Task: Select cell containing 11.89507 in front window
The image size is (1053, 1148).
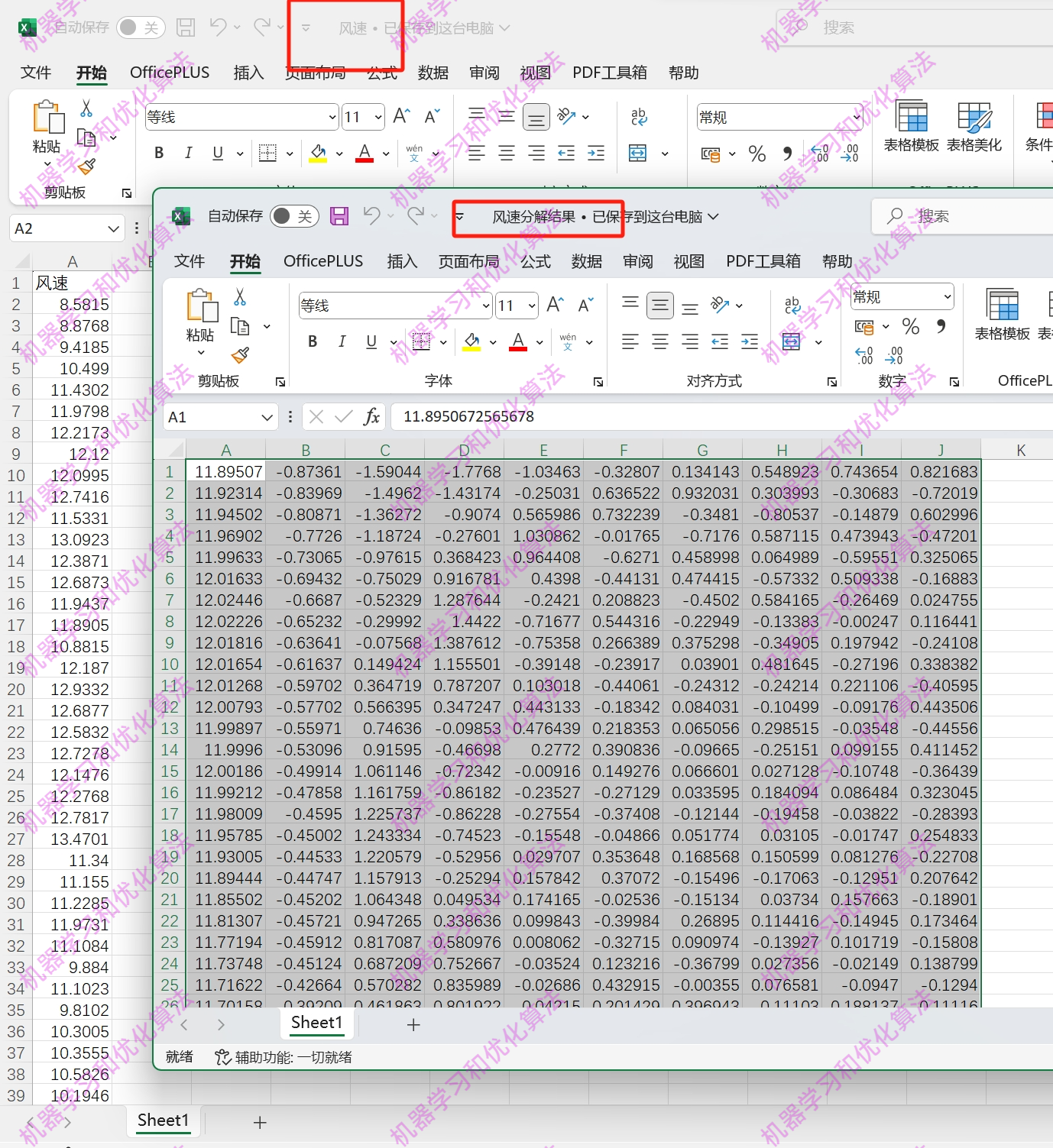Action: (225, 471)
